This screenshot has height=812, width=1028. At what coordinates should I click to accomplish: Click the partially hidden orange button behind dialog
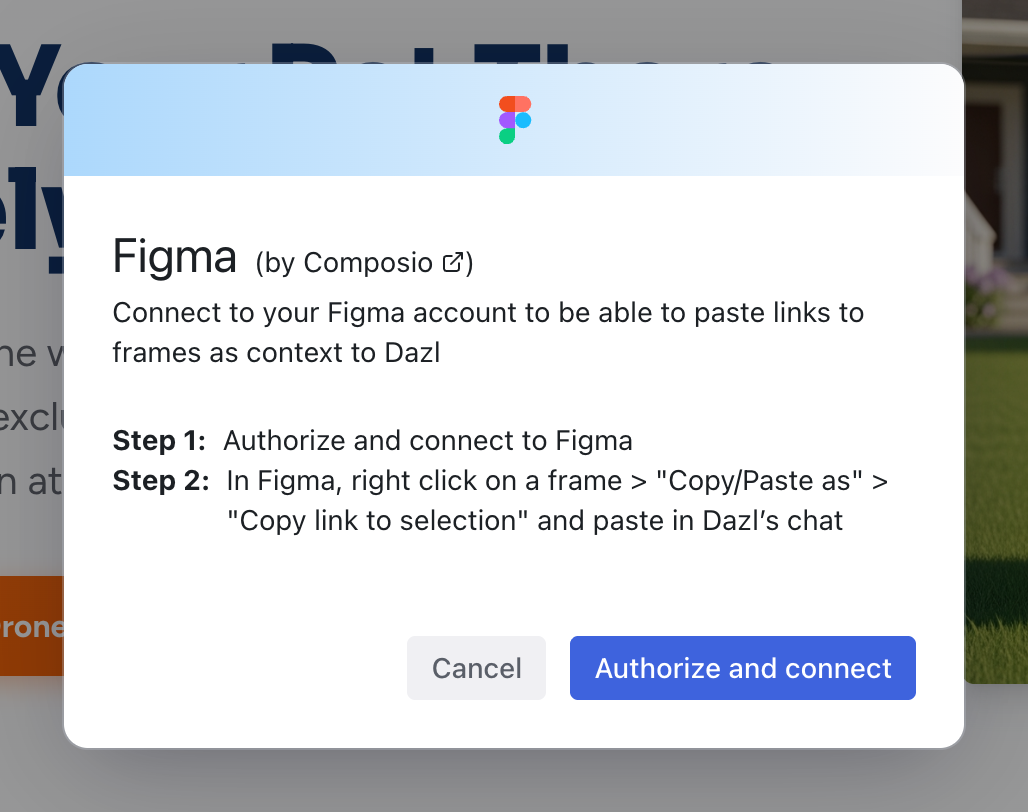(x=31, y=626)
